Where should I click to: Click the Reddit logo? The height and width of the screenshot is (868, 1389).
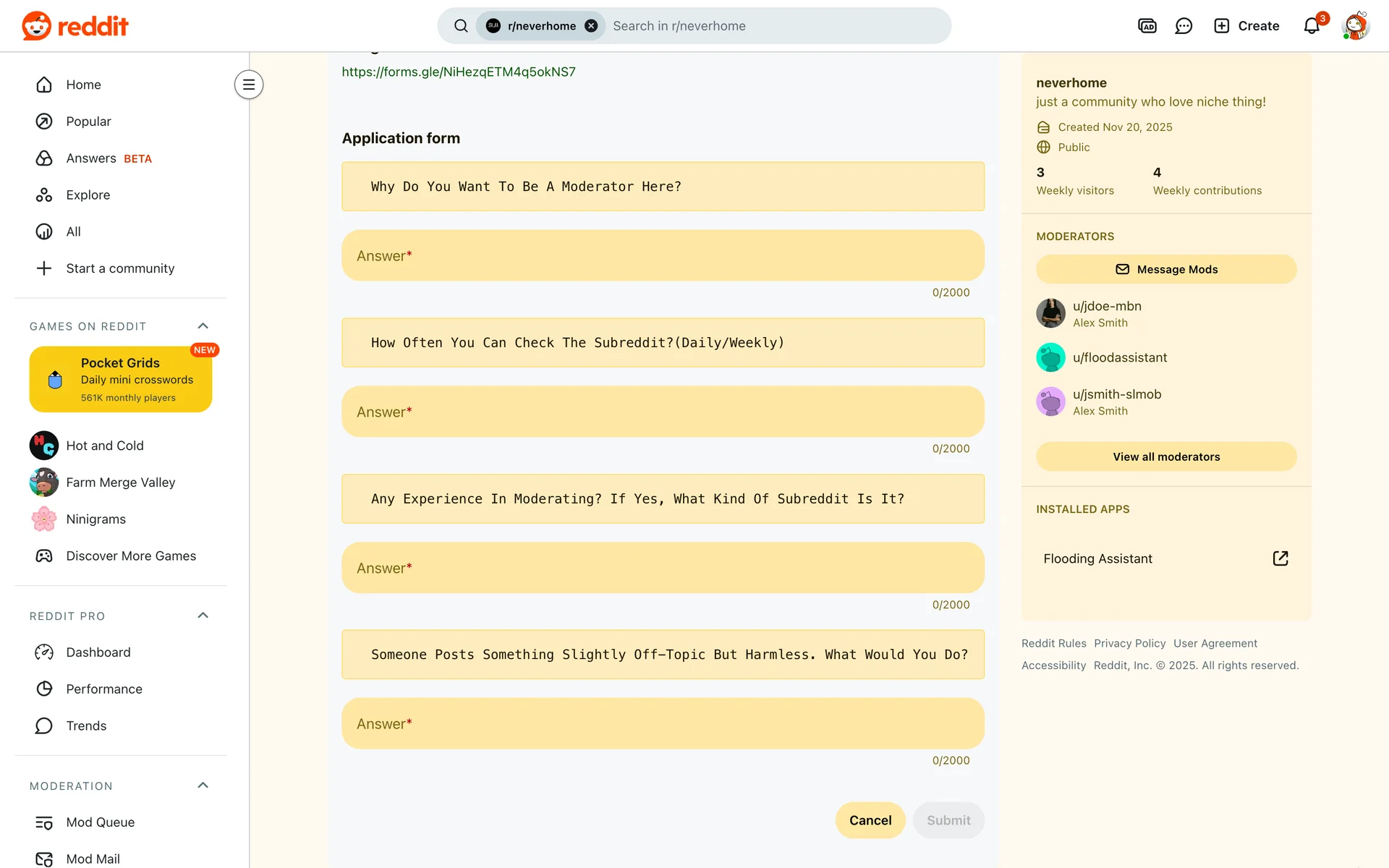coord(75,26)
